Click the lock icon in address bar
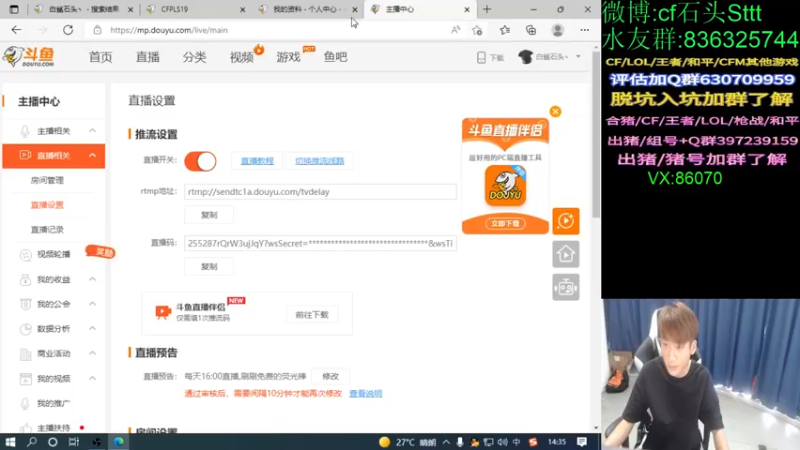800x450 pixels. 97,30
